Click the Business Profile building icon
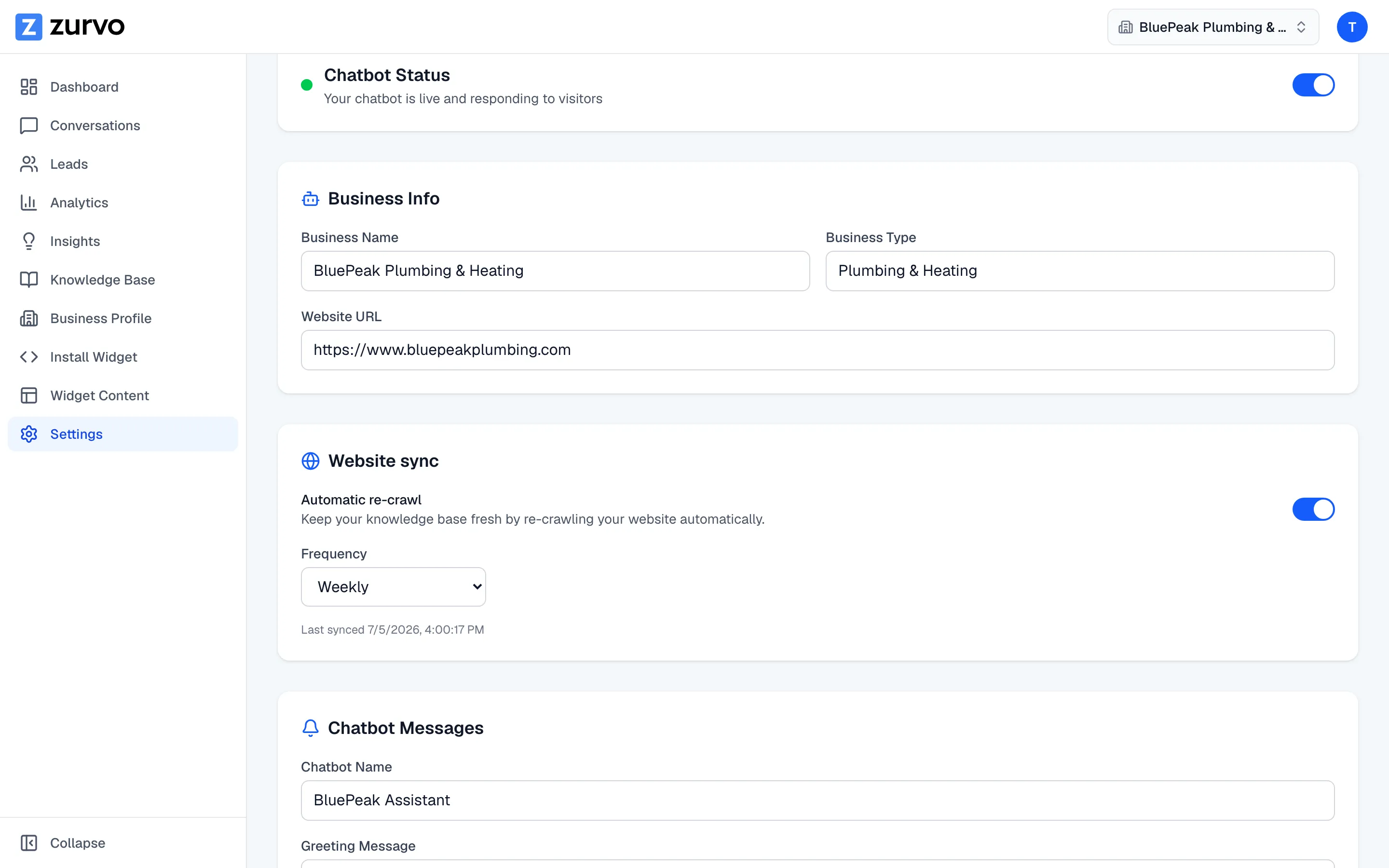Image resolution: width=1389 pixels, height=868 pixels. [29, 318]
